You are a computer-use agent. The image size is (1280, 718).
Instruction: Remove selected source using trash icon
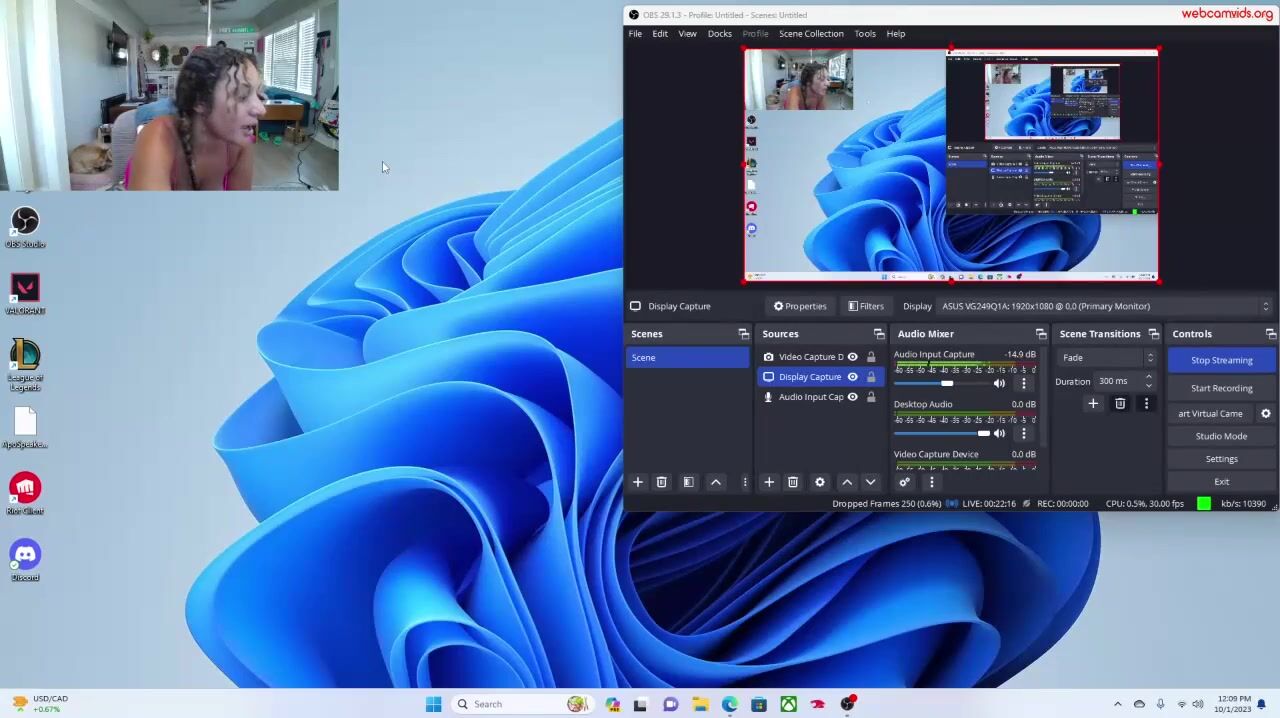pyautogui.click(x=793, y=482)
